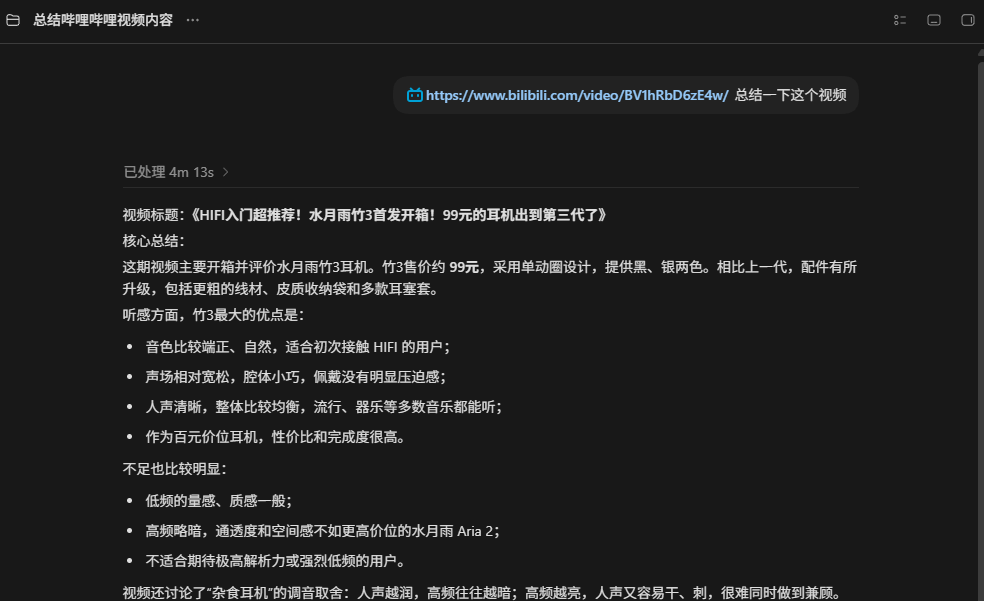
Task: Open the bilibili video link BV1hRbD6zE4w
Action: tap(577, 95)
